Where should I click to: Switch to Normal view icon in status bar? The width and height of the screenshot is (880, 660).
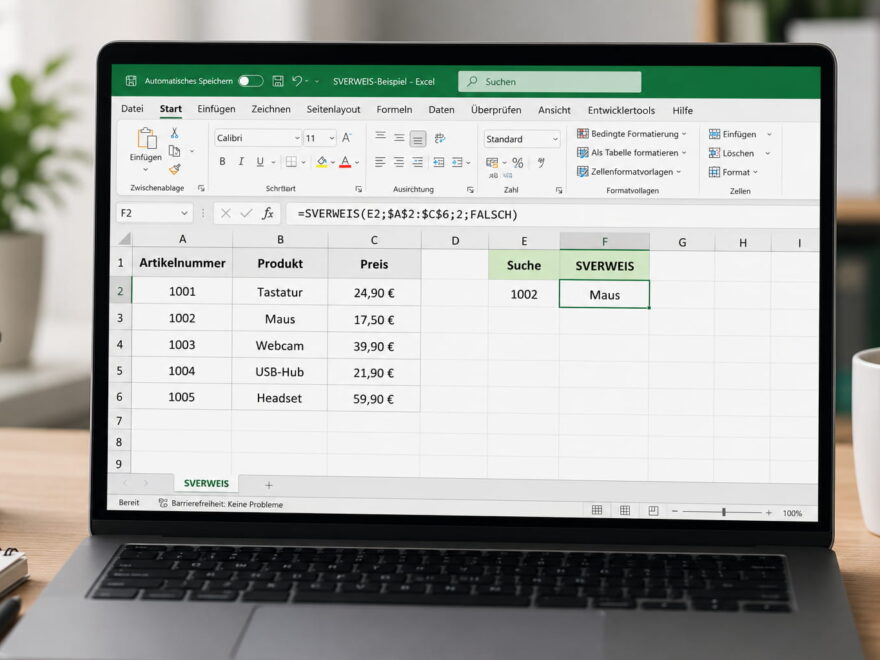[x=597, y=510]
